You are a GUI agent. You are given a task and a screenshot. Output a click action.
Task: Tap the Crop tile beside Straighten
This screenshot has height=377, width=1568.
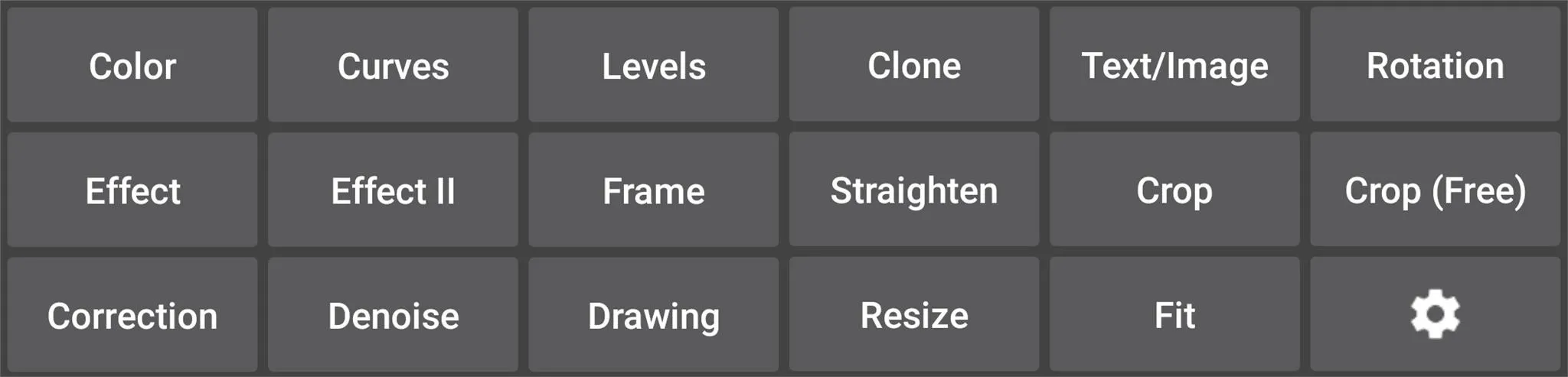tap(1174, 190)
